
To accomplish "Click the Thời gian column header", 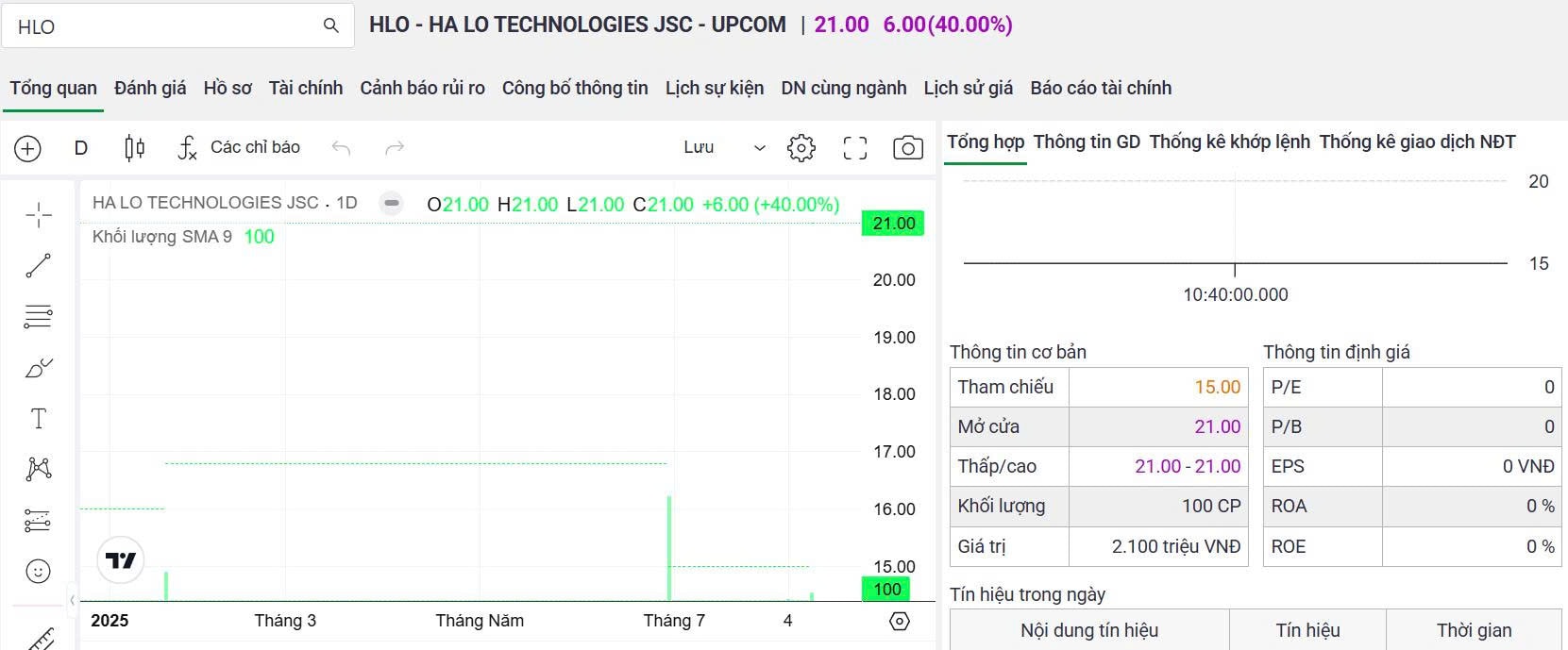I will click(1474, 631).
